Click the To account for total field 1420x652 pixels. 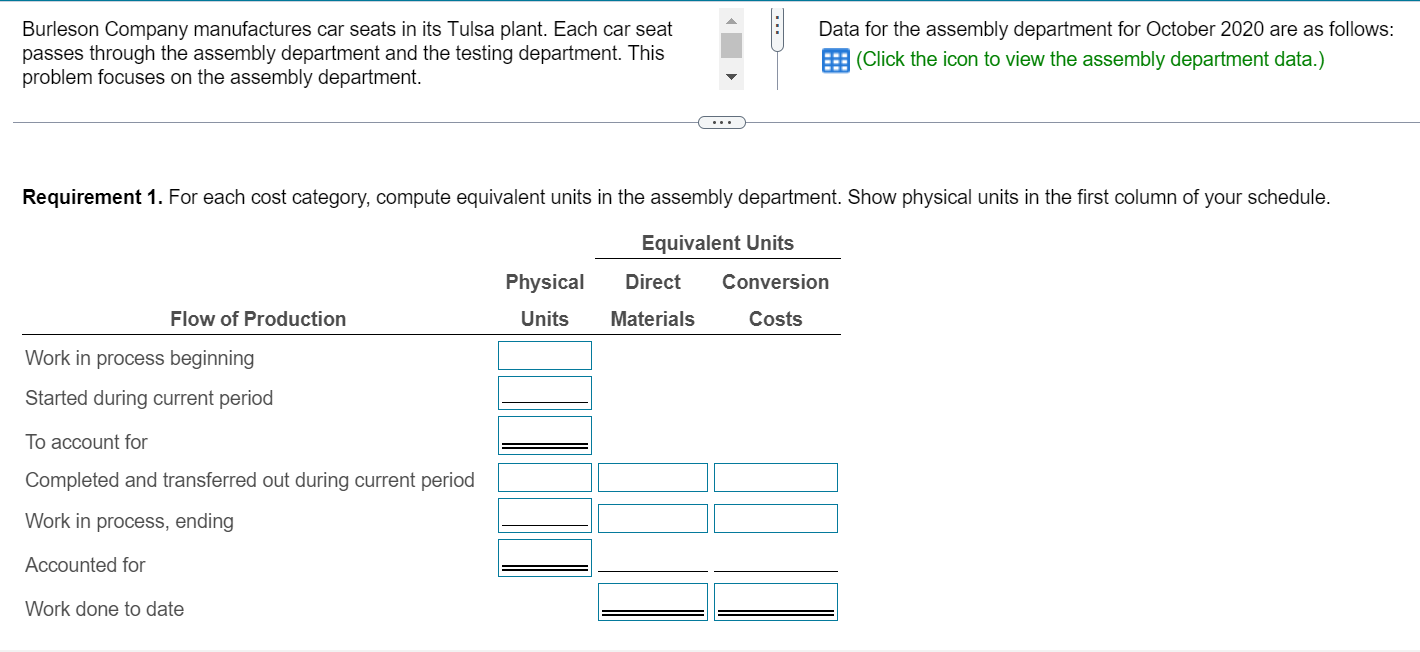[545, 435]
